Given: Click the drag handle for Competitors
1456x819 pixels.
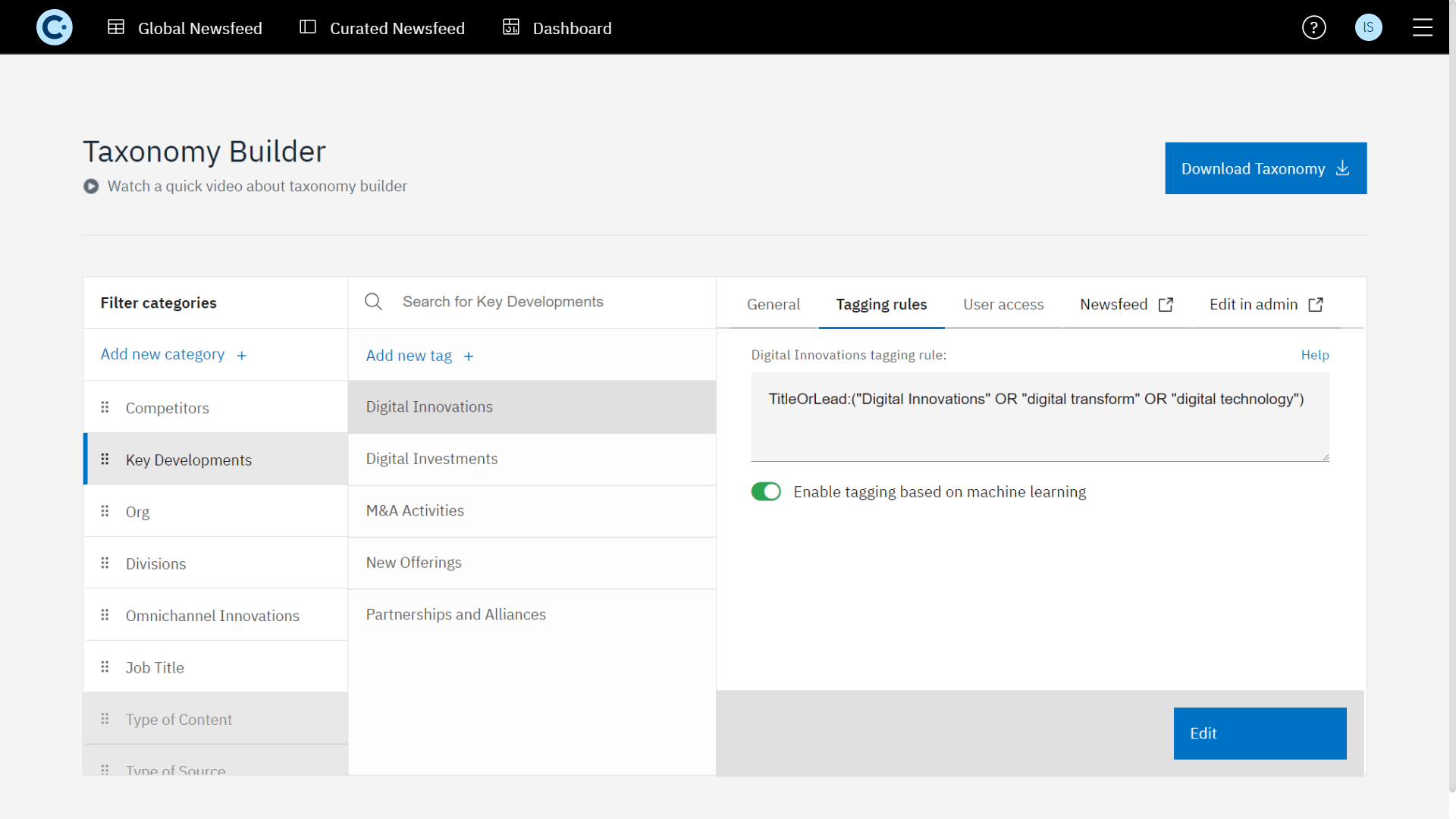Looking at the screenshot, I should pyautogui.click(x=105, y=407).
